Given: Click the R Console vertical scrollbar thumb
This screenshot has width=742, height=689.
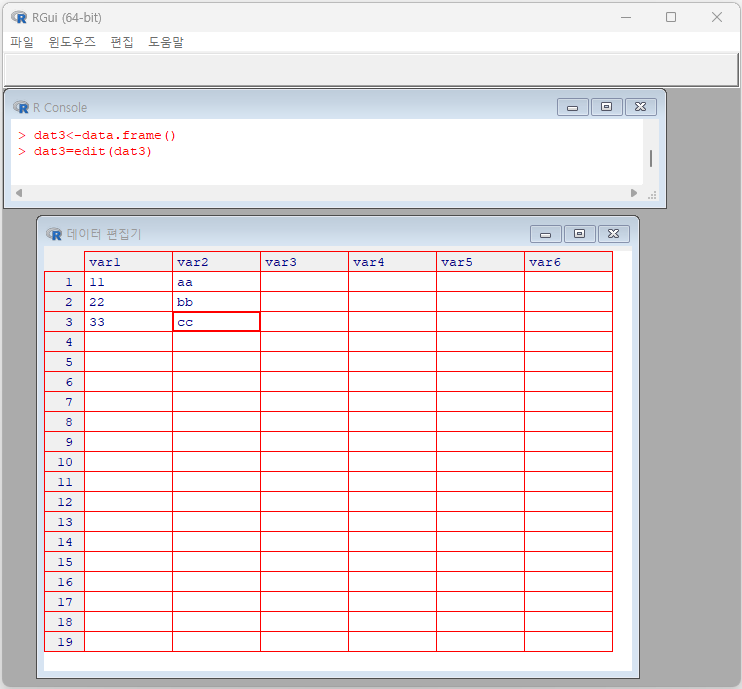Looking at the screenshot, I should tap(651, 159).
